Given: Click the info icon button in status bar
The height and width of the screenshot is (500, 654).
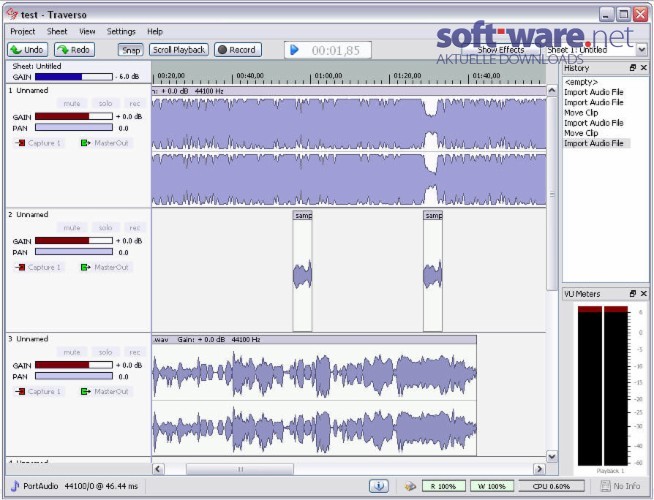Looking at the screenshot, I should (x=379, y=486).
